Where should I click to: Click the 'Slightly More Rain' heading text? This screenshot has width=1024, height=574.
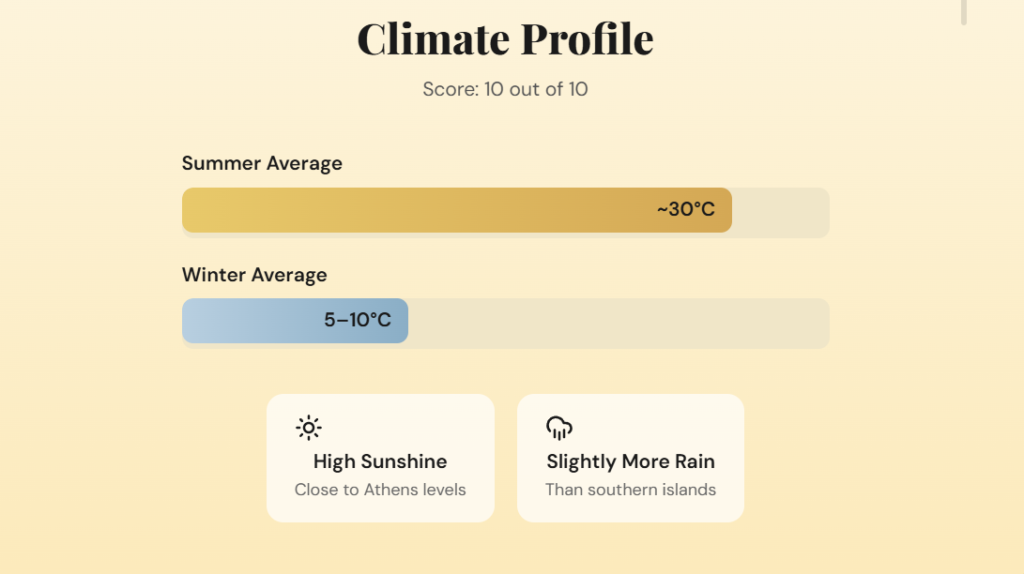pos(630,461)
